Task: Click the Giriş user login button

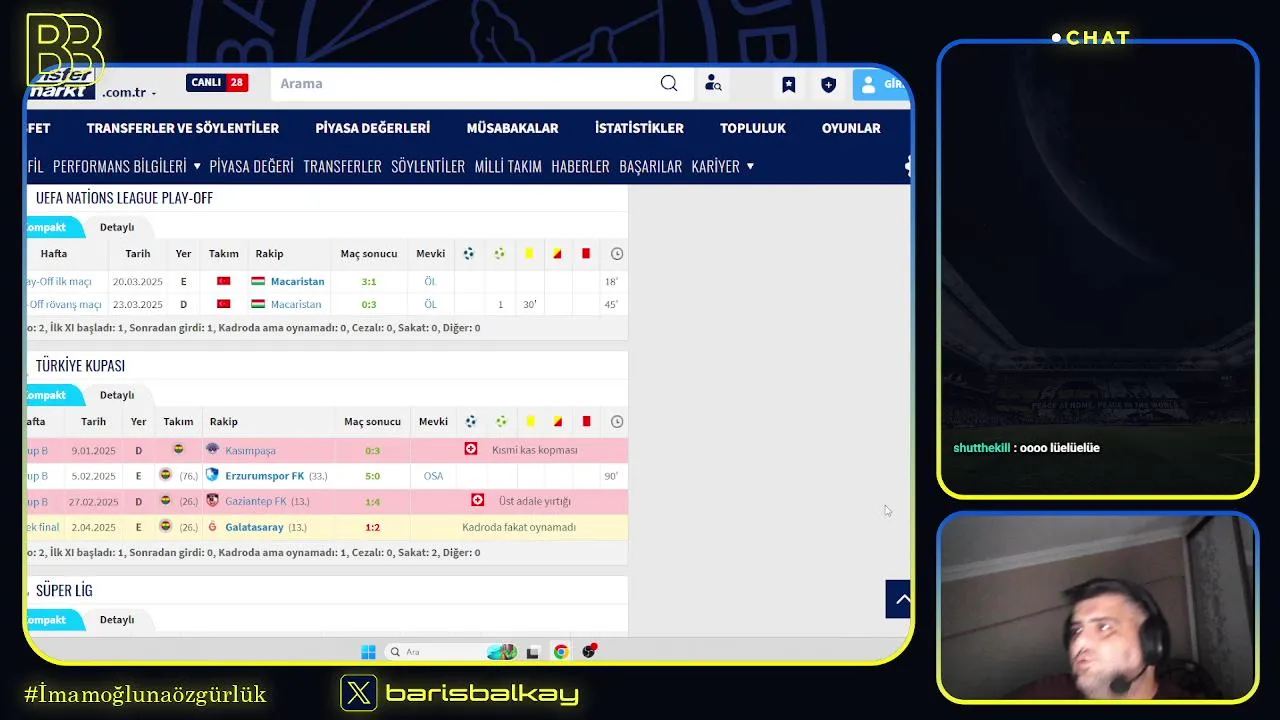Action: pyautogui.click(x=881, y=84)
